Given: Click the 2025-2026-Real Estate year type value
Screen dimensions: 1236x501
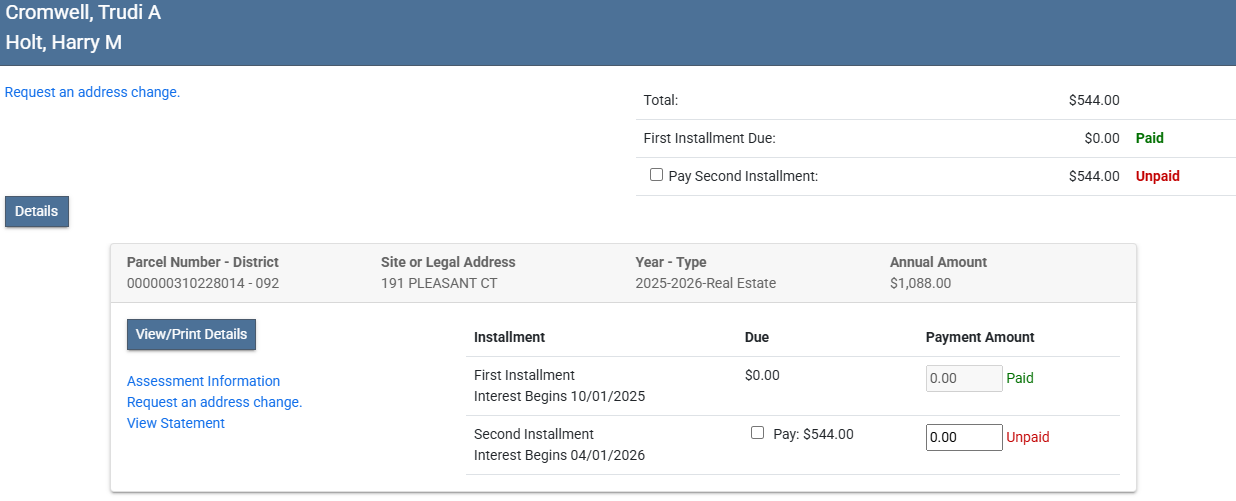Looking at the screenshot, I should pyautogui.click(x=705, y=283).
